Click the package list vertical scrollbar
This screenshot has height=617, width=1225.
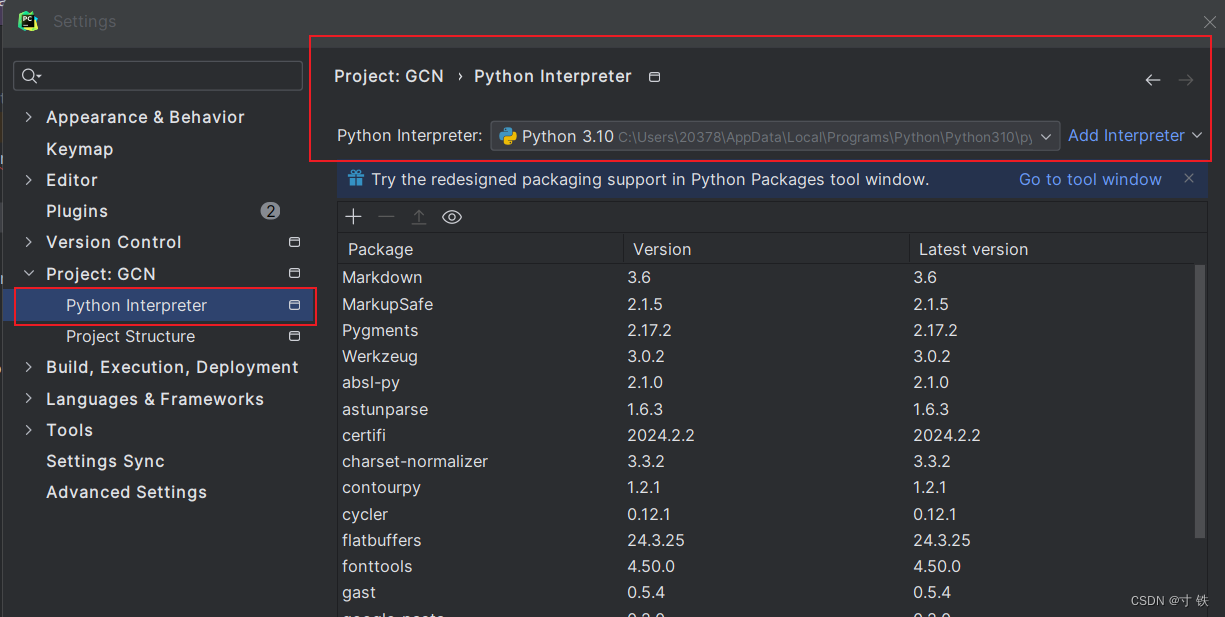(x=1201, y=400)
